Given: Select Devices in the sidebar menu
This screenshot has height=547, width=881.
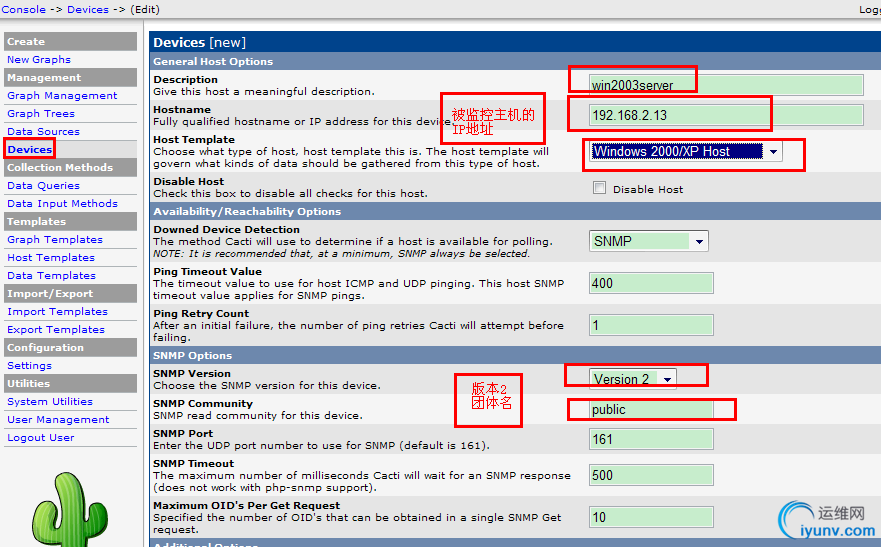Looking at the screenshot, I should [x=30, y=149].
